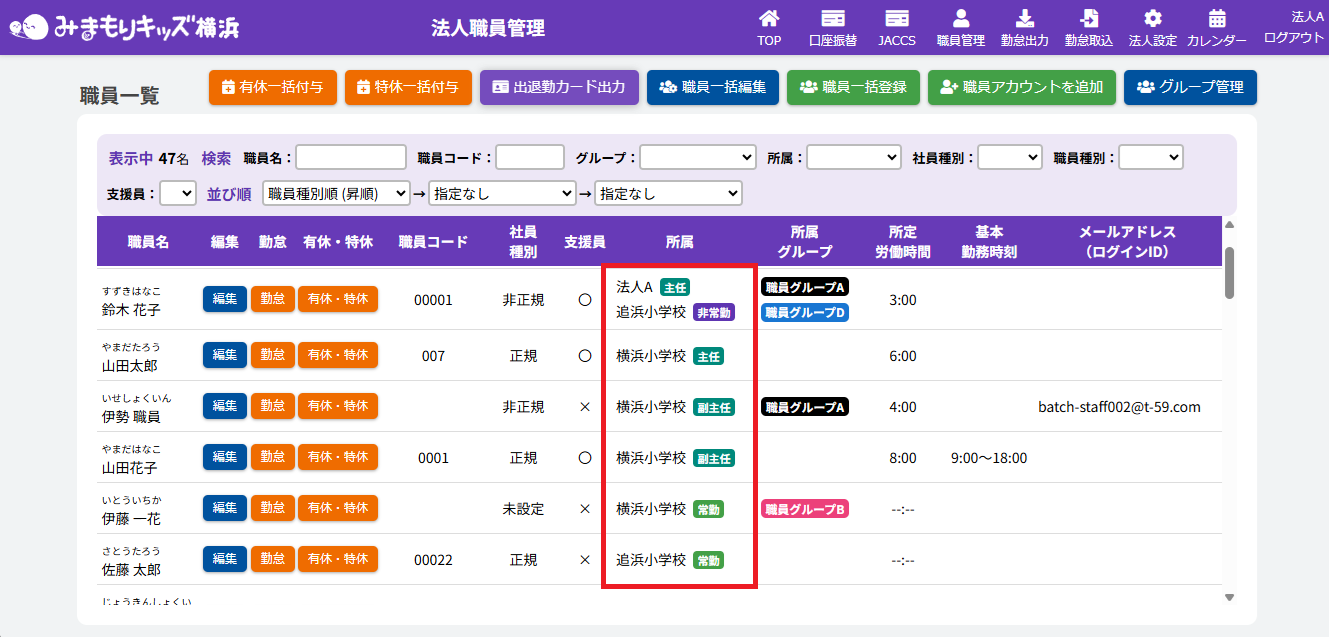
Task: Click 勤怠 for 佐藤 太郎
Action: pos(272,559)
